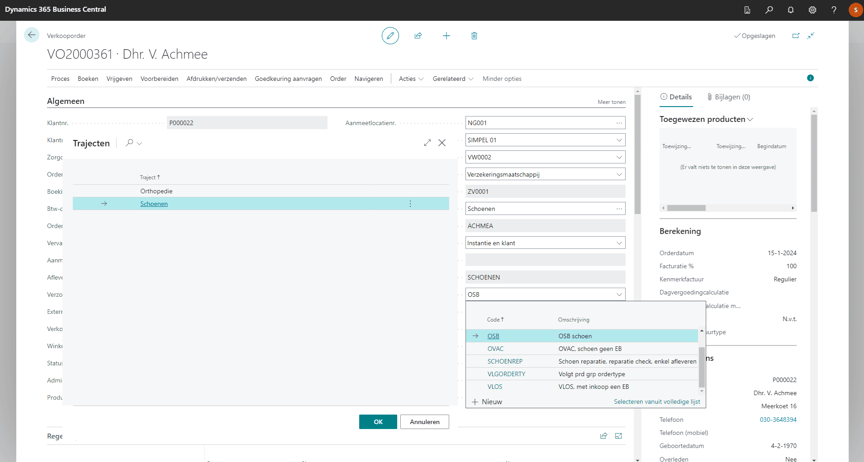The height and width of the screenshot is (462, 864).
Task: Click the document icon in top bar
Action: tap(747, 10)
